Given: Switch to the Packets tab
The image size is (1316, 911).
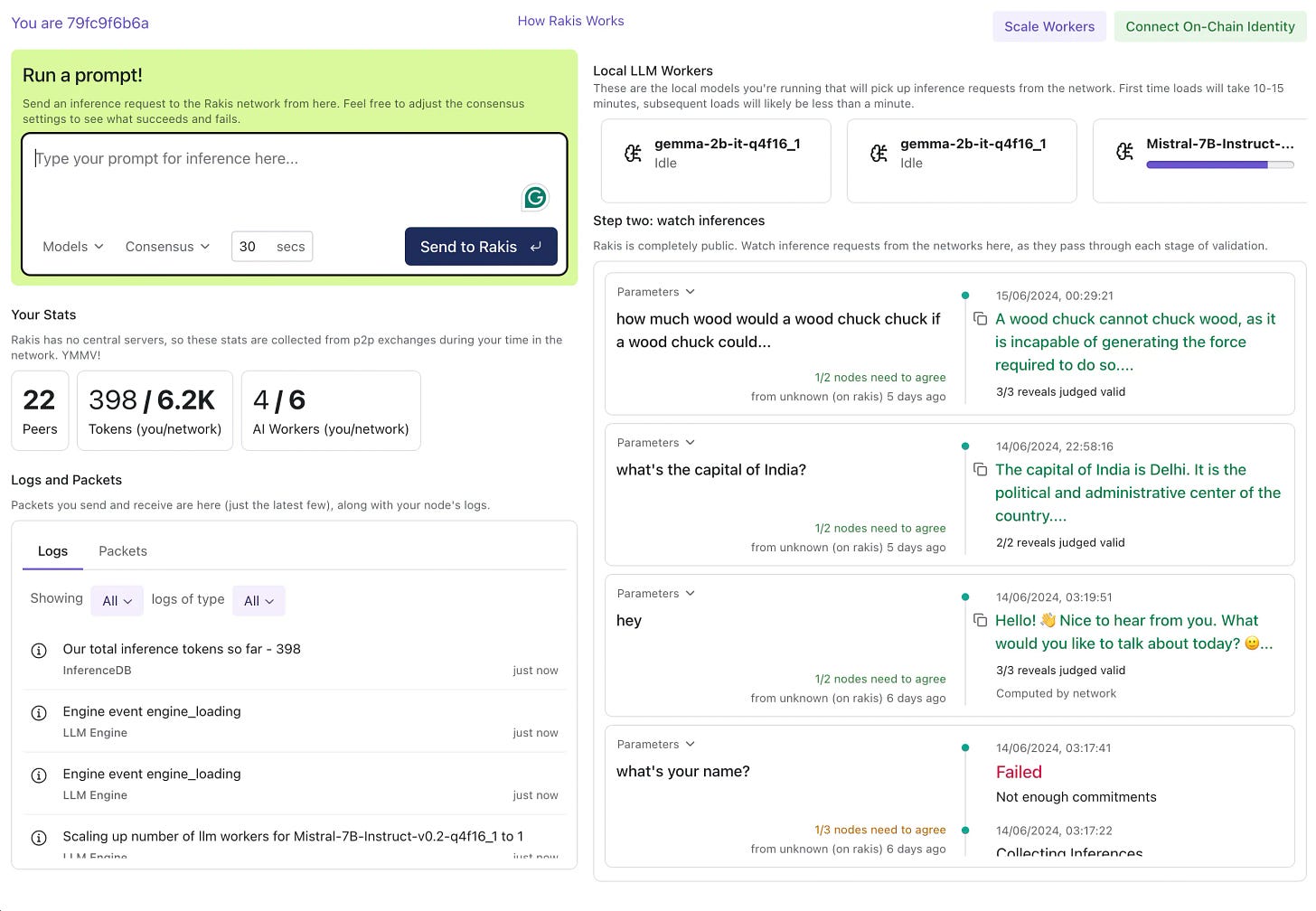Looking at the screenshot, I should click(x=123, y=551).
